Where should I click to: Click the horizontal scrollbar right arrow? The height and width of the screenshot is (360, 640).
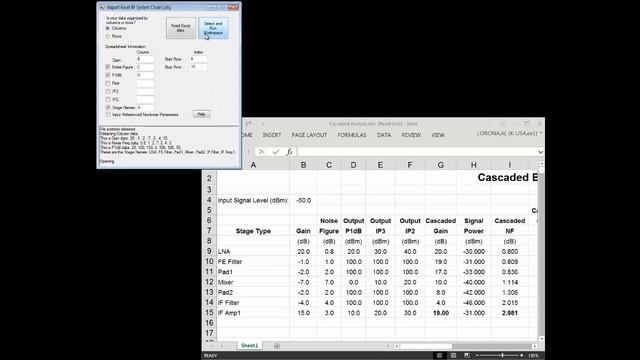click(x=534, y=346)
